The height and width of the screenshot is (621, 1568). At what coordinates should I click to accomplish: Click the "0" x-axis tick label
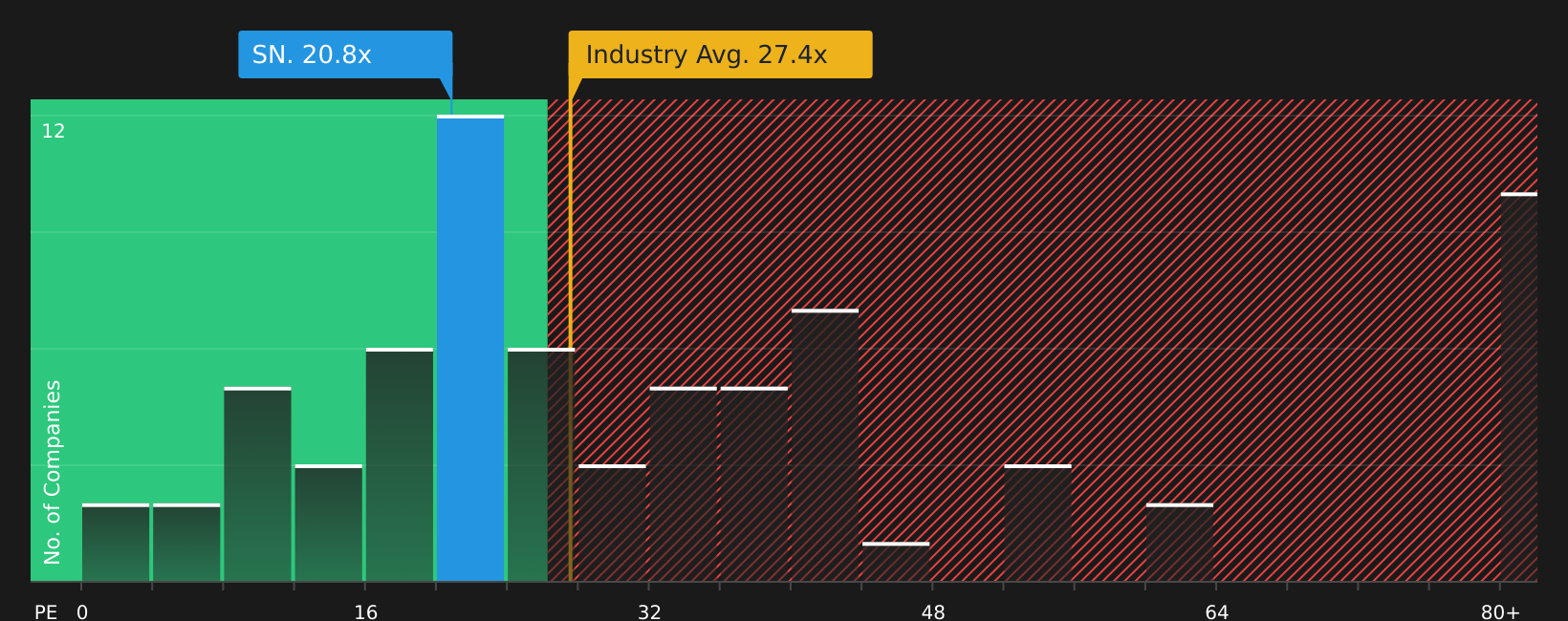pyautogui.click(x=82, y=612)
